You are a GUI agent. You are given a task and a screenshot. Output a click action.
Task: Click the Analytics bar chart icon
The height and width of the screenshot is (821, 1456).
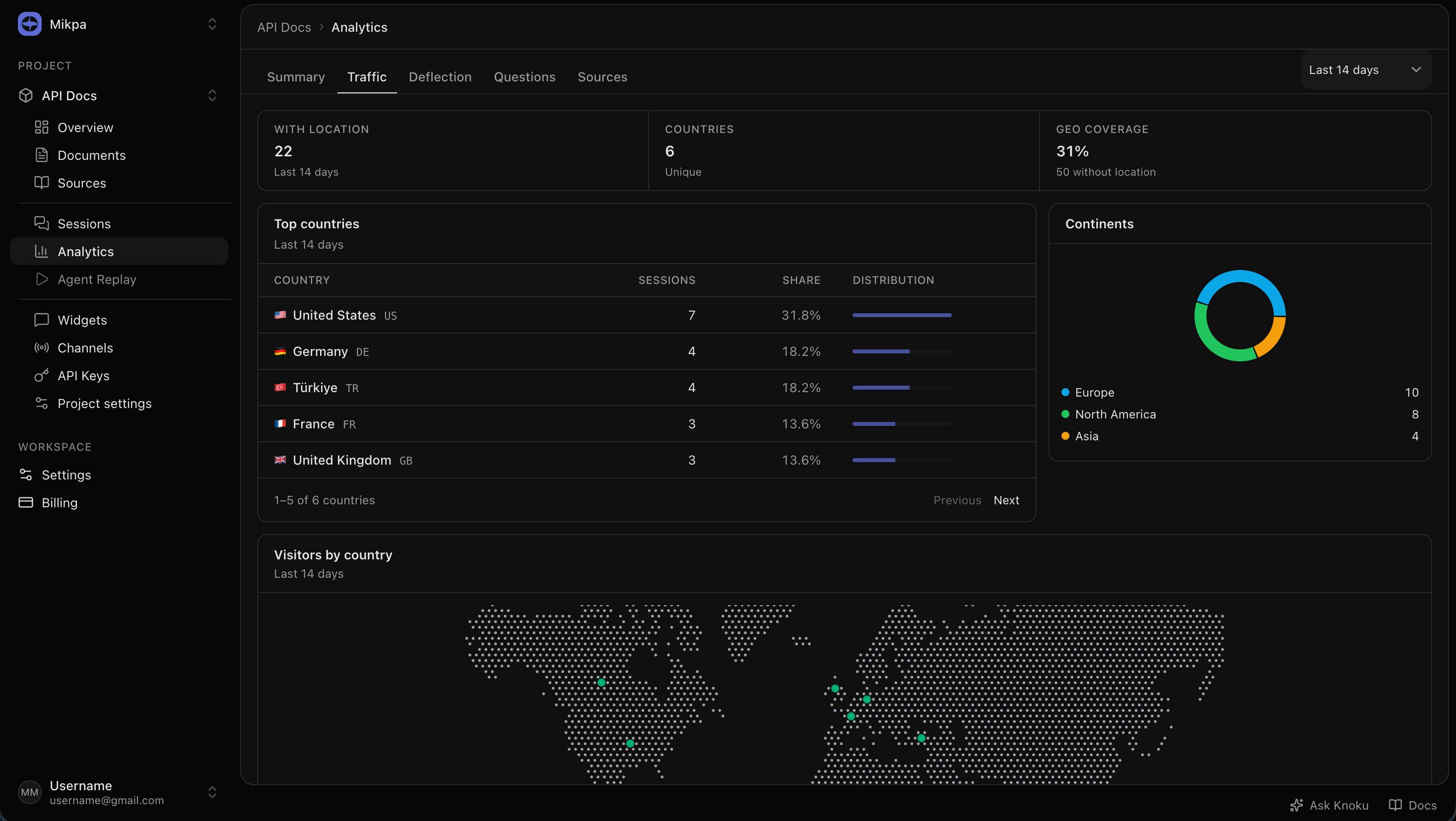coord(41,251)
